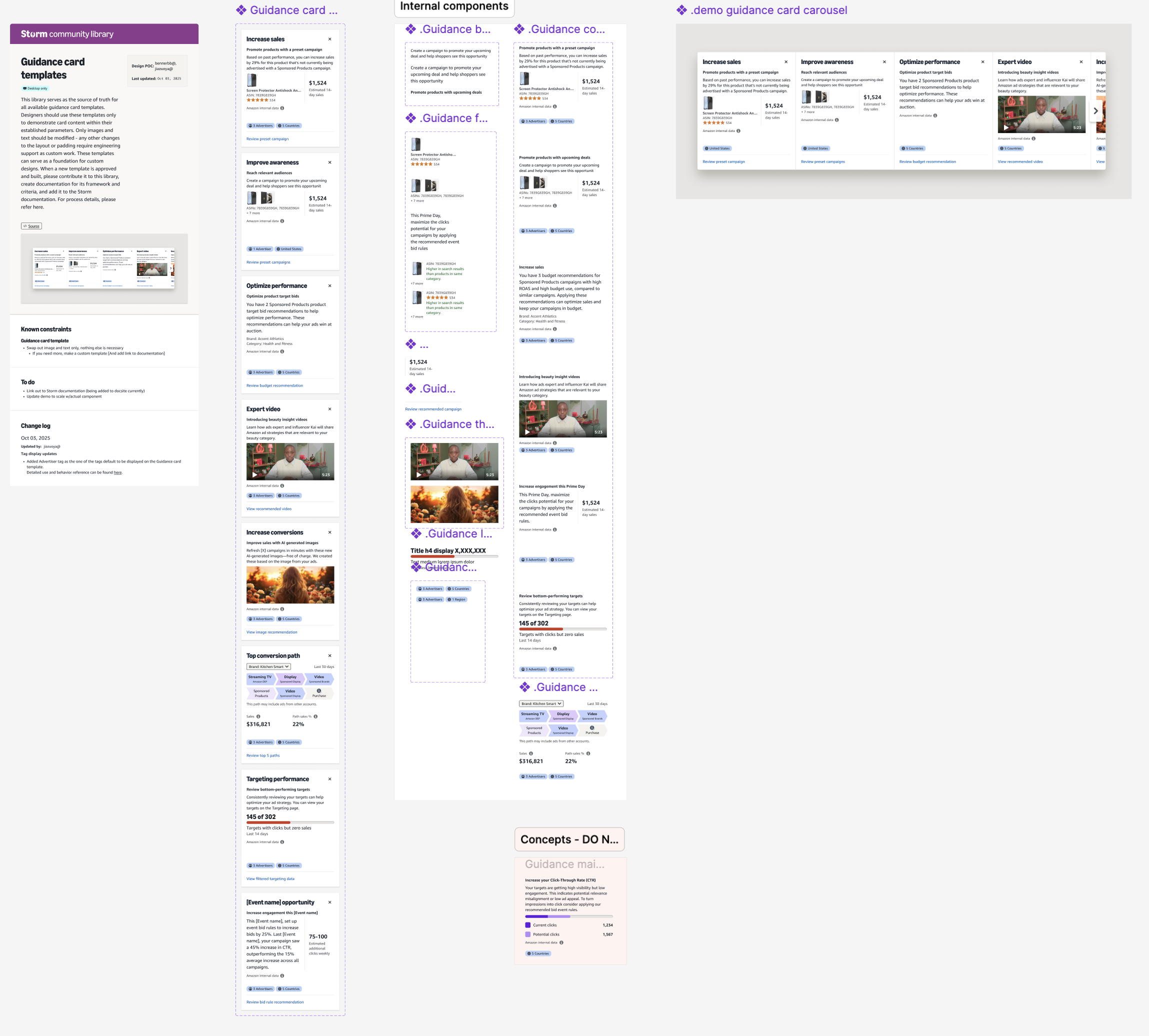Close the Increase sales carousel card
The width and height of the screenshot is (1149, 1036).
click(786, 62)
